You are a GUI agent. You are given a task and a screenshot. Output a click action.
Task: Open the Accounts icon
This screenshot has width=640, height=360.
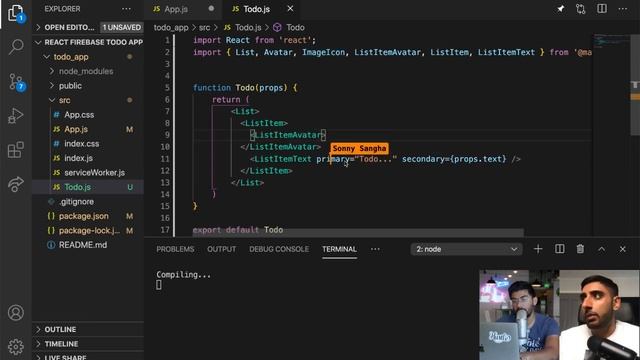tap(16, 313)
